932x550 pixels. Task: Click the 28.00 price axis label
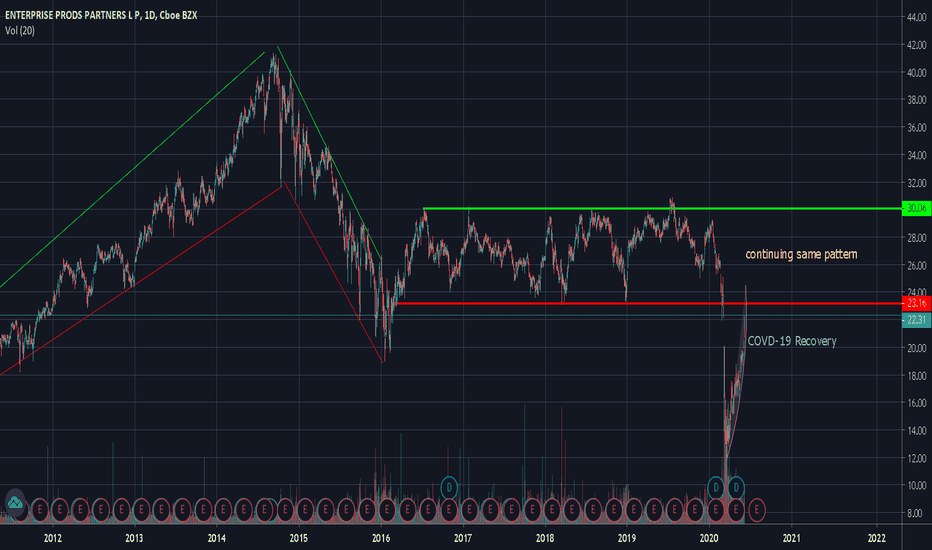click(x=917, y=238)
